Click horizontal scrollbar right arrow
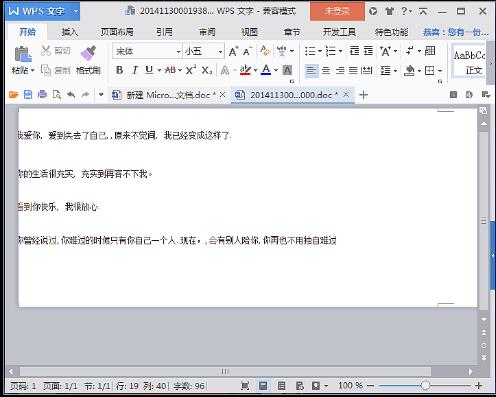Viewport: 496px width, 397px height. [x=470, y=371]
